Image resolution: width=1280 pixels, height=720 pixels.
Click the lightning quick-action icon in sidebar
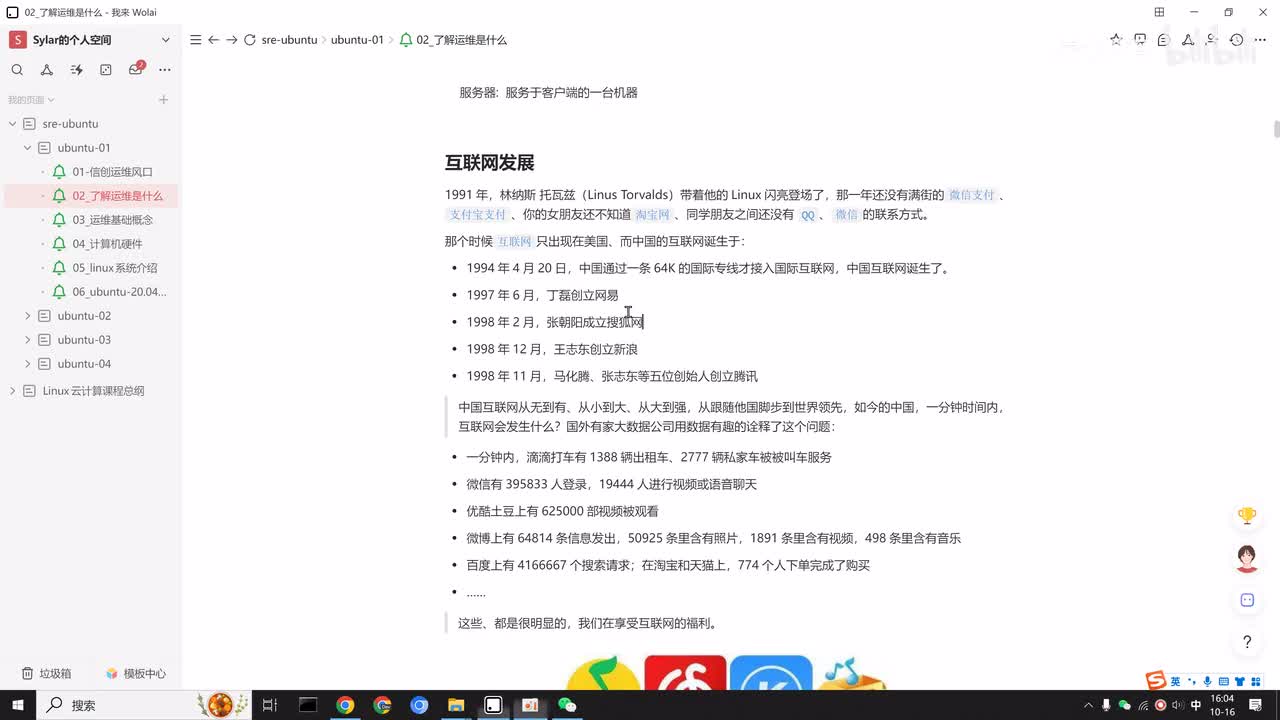click(76, 70)
